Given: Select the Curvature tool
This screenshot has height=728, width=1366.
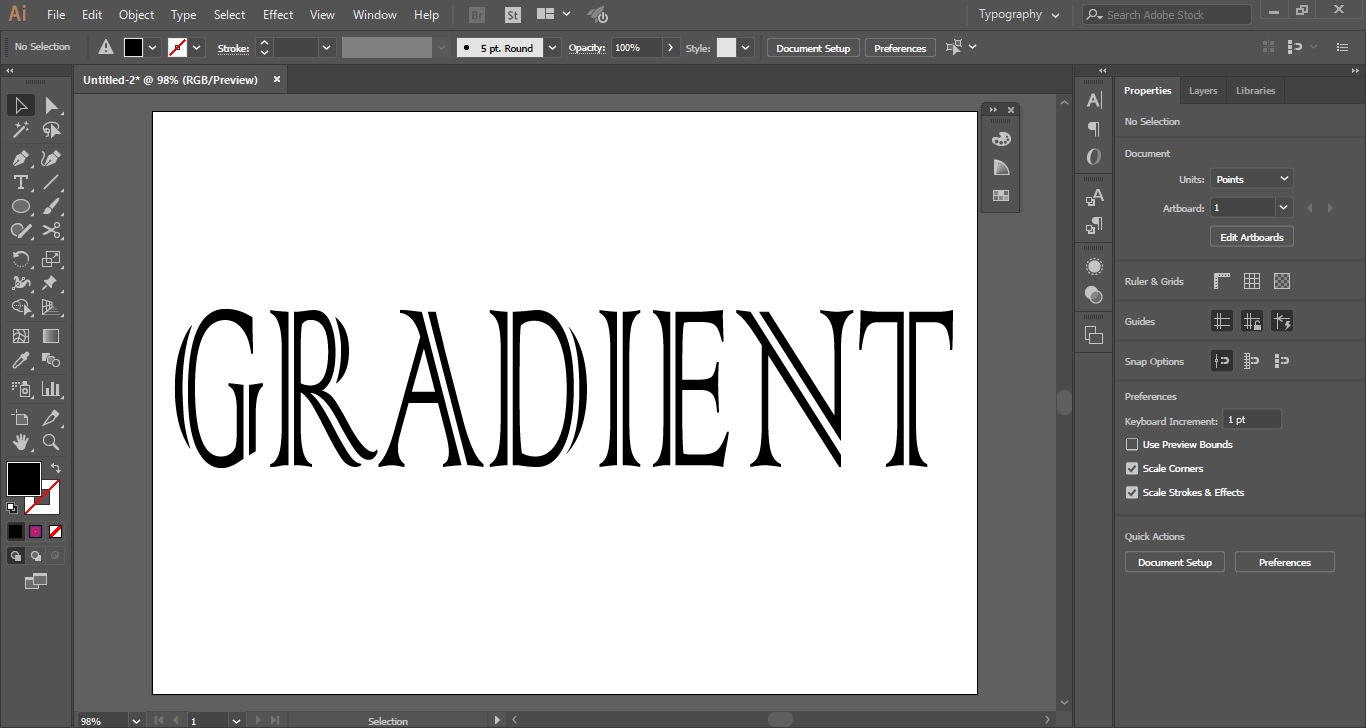Looking at the screenshot, I should 51,158.
